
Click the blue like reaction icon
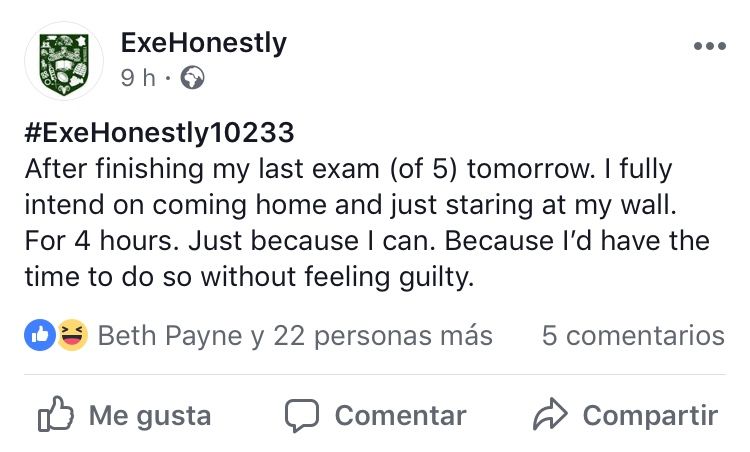click(40, 335)
